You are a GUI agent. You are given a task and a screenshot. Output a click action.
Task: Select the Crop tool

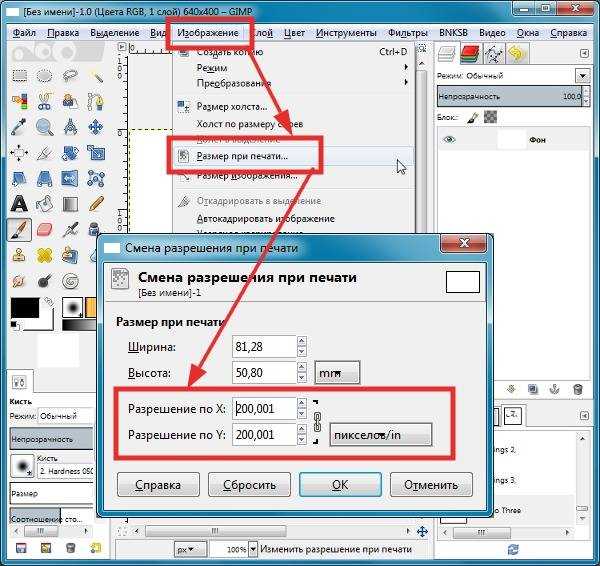44,153
